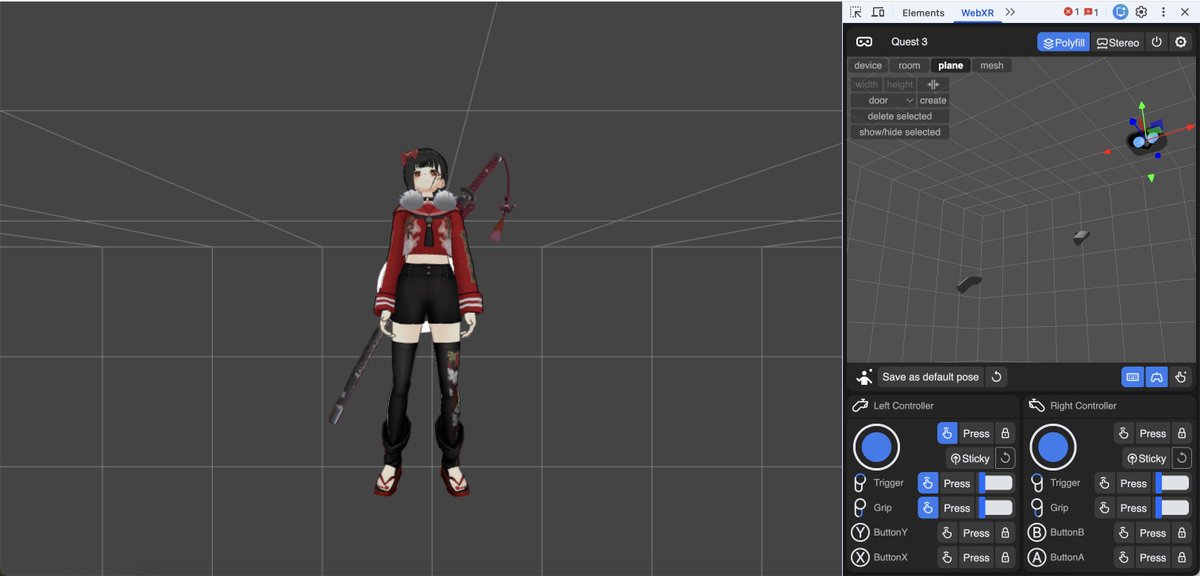This screenshot has width=1200, height=576.
Task: Lock the ButtonY press
Action: (1006, 533)
